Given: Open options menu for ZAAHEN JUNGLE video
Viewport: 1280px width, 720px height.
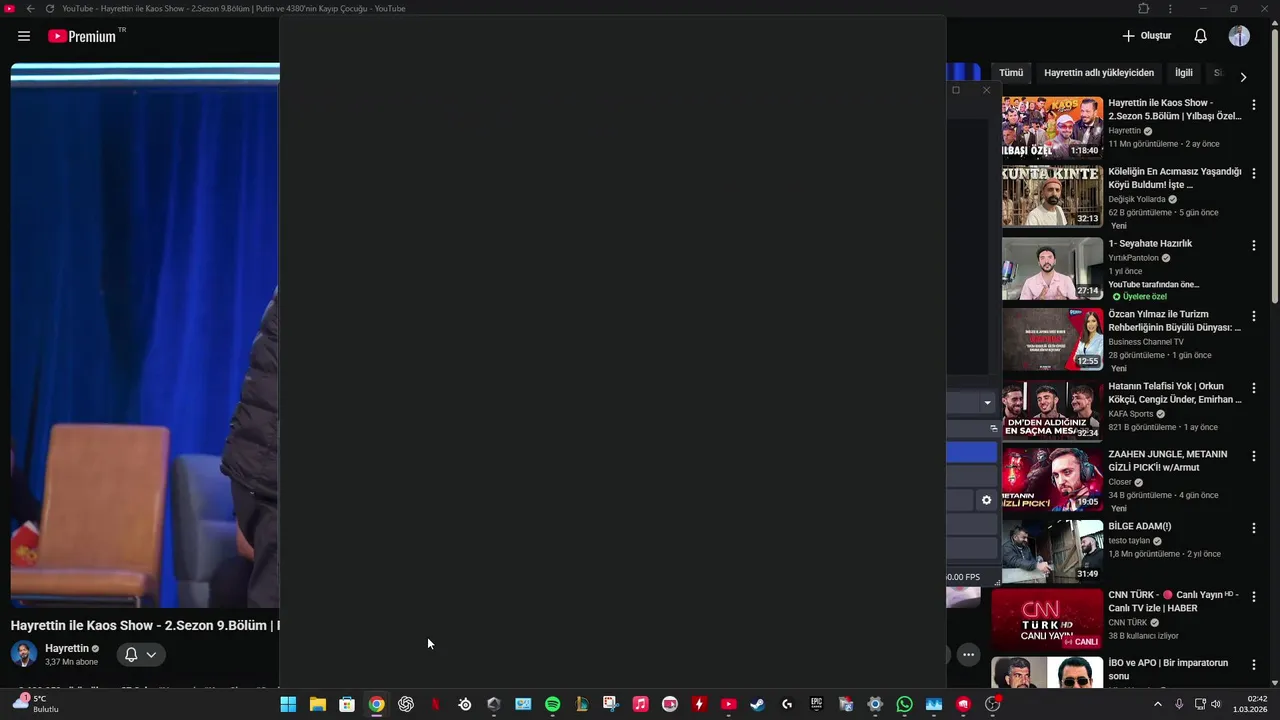Looking at the screenshot, I should pyautogui.click(x=1254, y=456).
